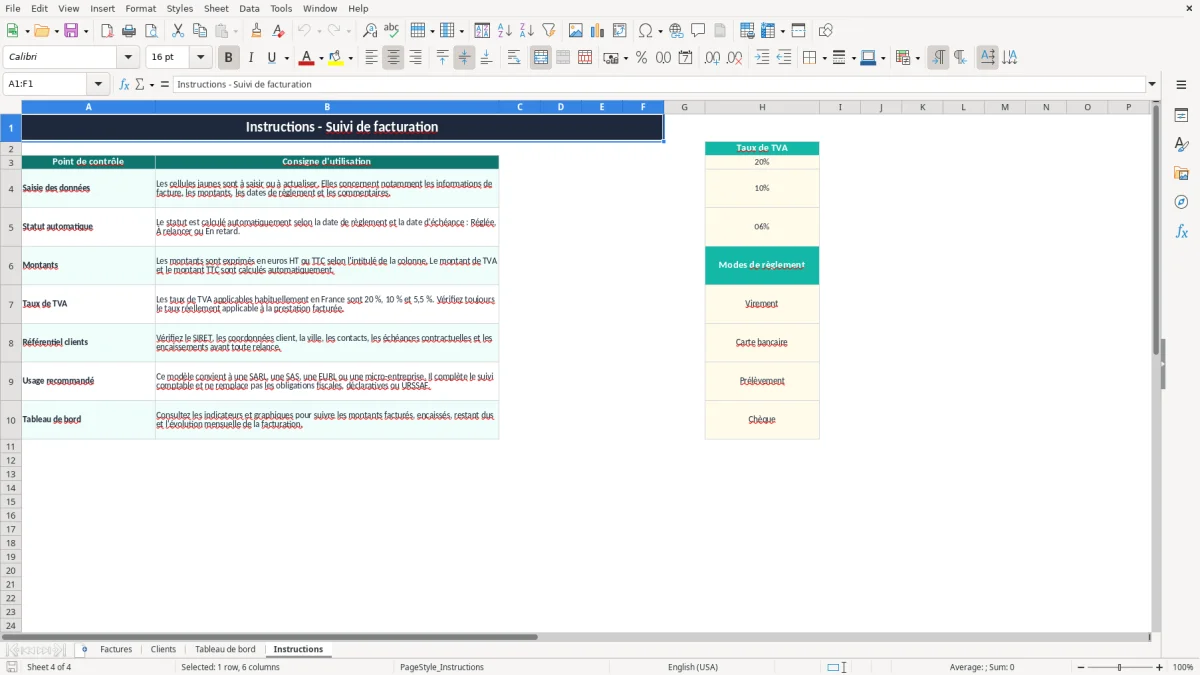Open the Tools menu

click(281, 8)
